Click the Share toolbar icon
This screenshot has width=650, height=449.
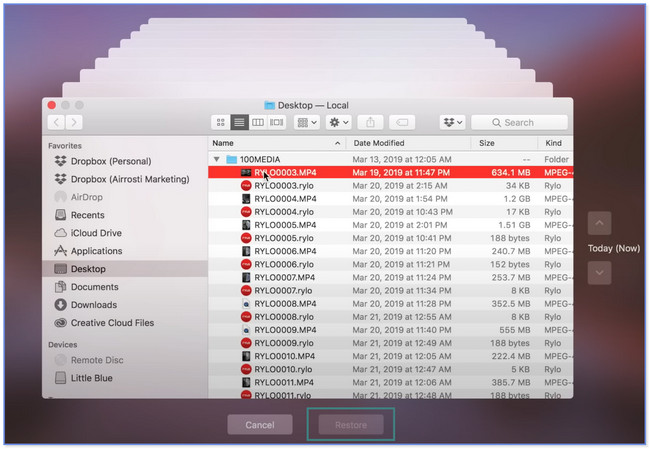[x=370, y=122]
